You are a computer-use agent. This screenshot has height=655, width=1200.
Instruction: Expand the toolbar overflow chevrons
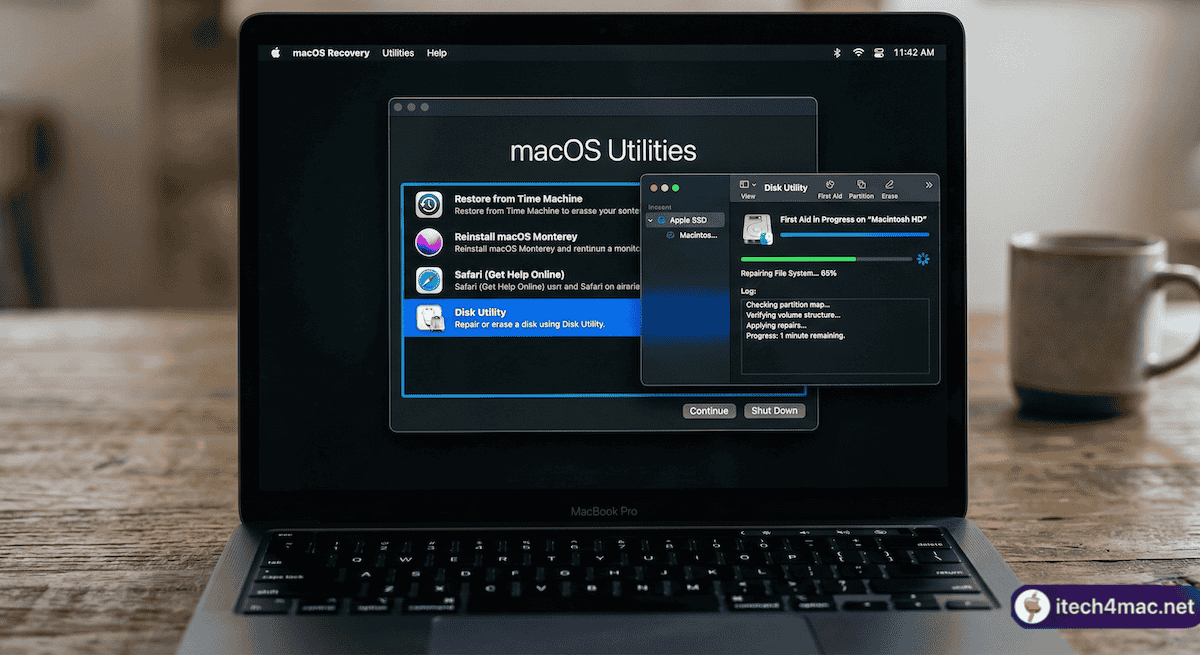pos(928,185)
